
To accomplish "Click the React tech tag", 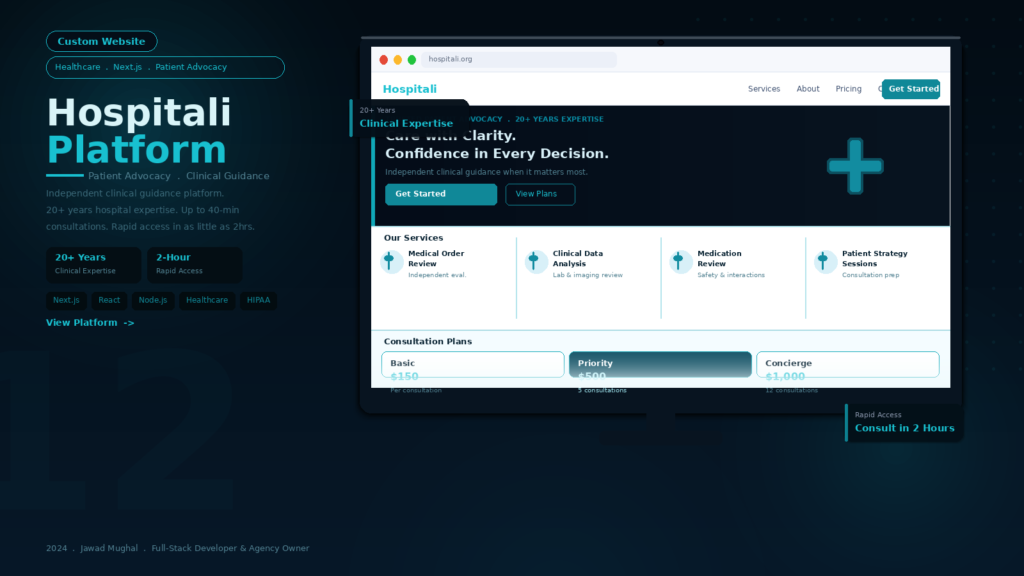I will pos(109,300).
